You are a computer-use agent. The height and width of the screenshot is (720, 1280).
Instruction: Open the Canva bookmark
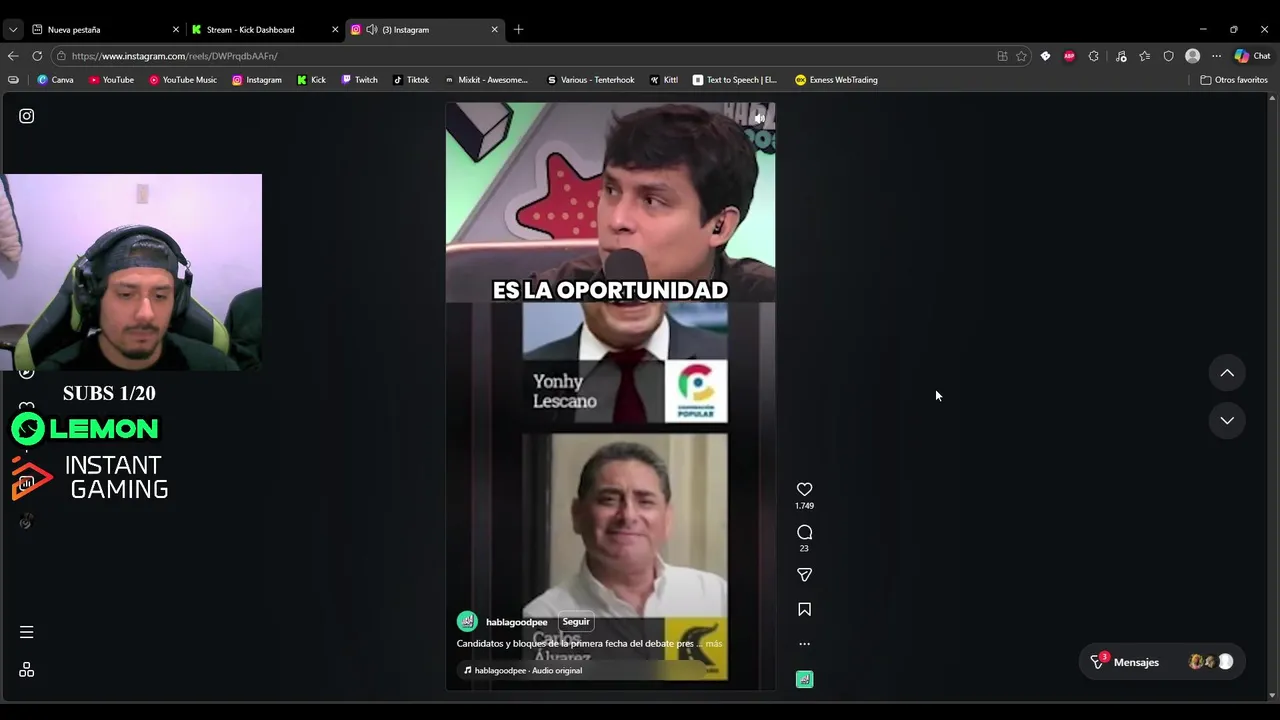tap(55, 80)
